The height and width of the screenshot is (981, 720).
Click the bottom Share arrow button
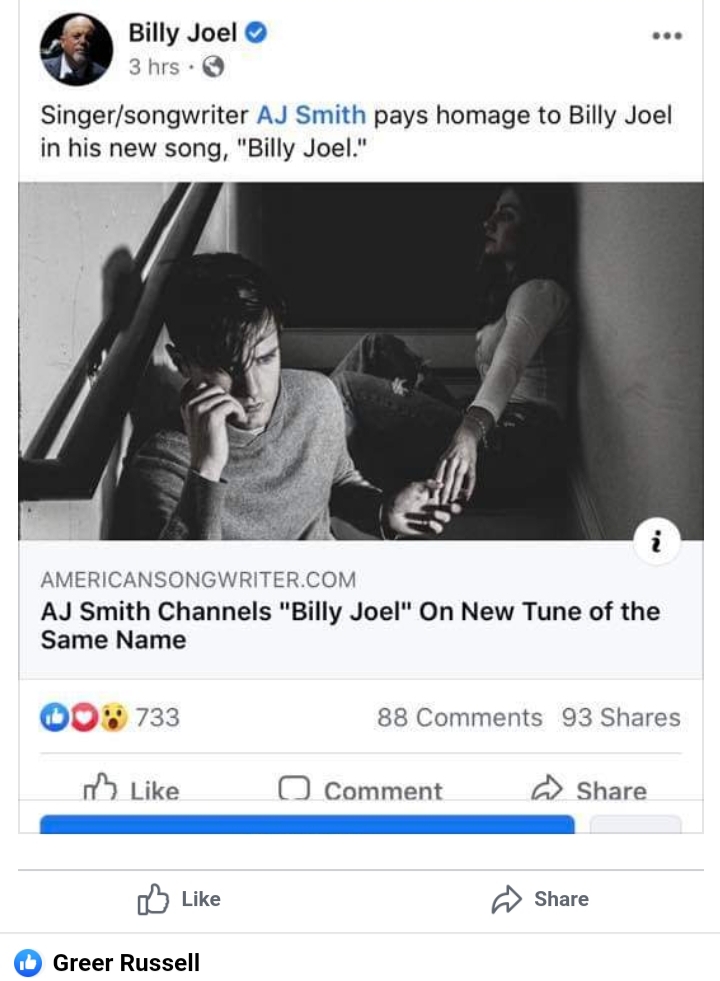click(540, 899)
